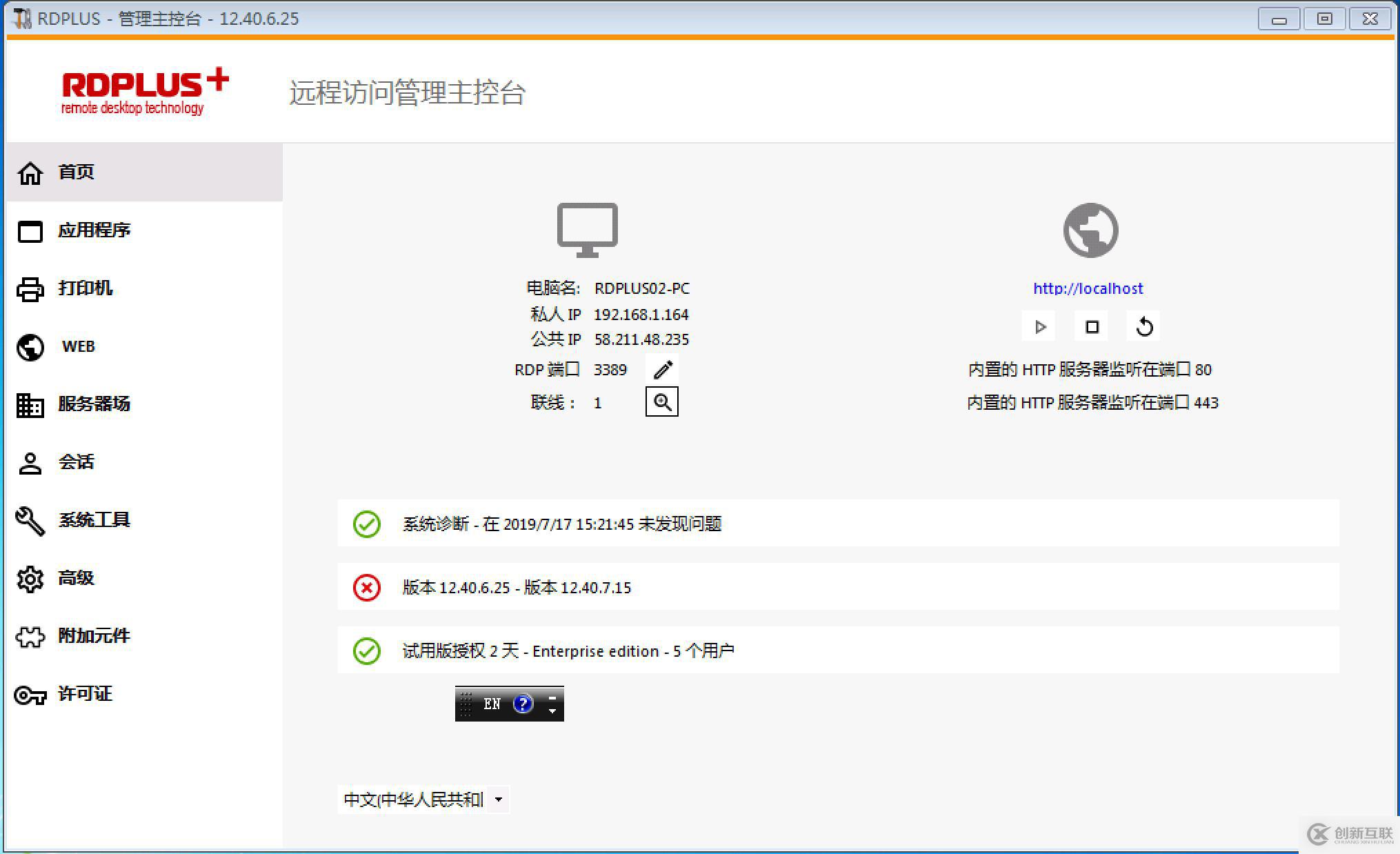Open the 应用程序 section
Image resolution: width=1400 pixels, height=854 pixels.
point(94,230)
